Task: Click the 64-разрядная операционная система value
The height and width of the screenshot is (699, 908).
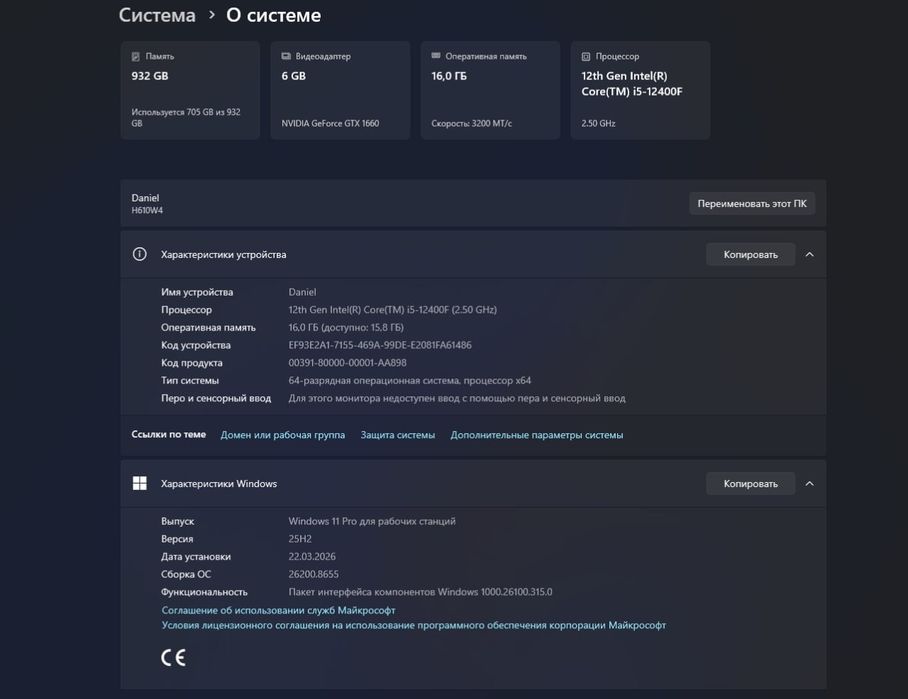Action: pyautogui.click(x=409, y=380)
